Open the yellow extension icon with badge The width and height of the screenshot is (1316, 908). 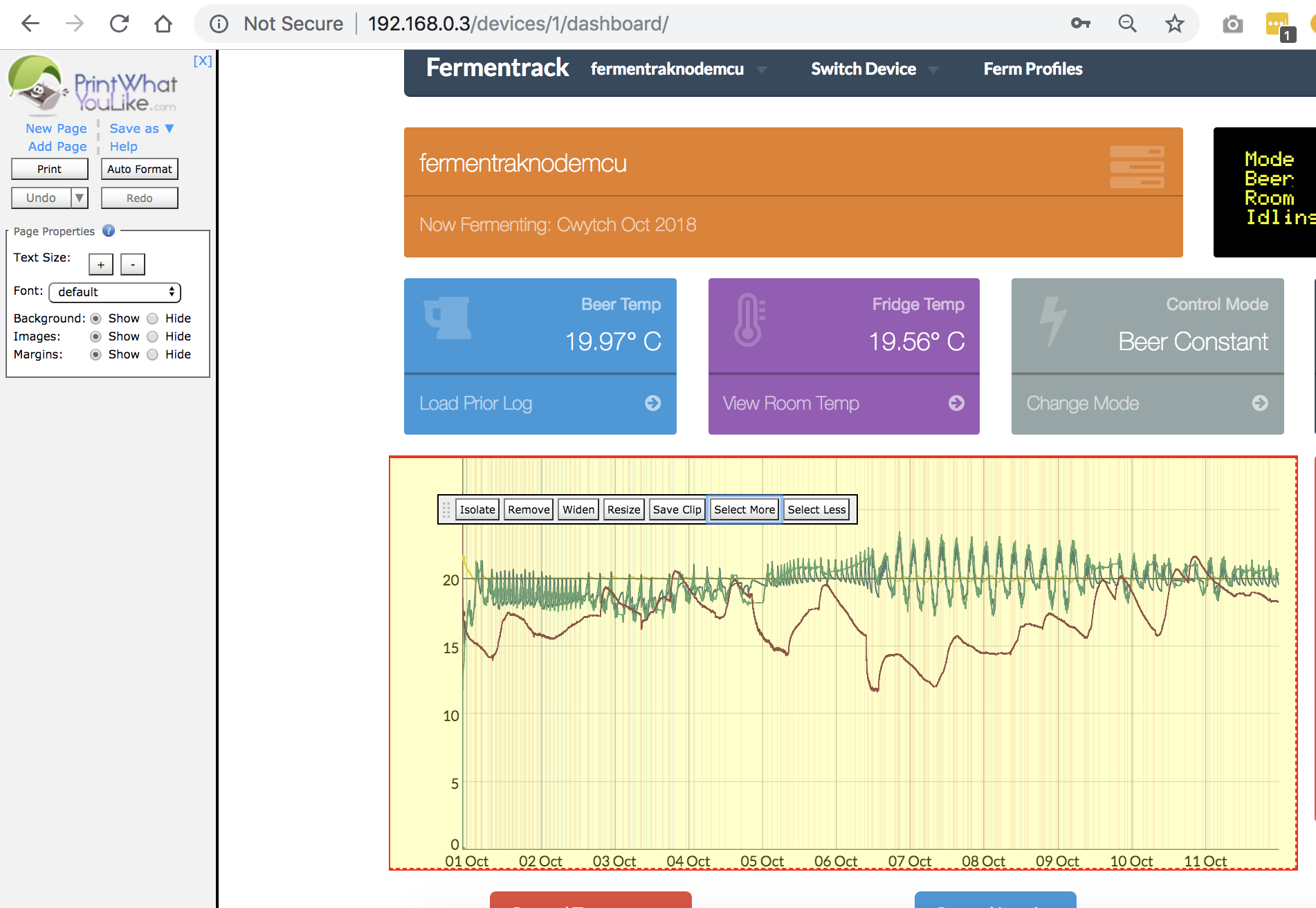(x=1279, y=26)
